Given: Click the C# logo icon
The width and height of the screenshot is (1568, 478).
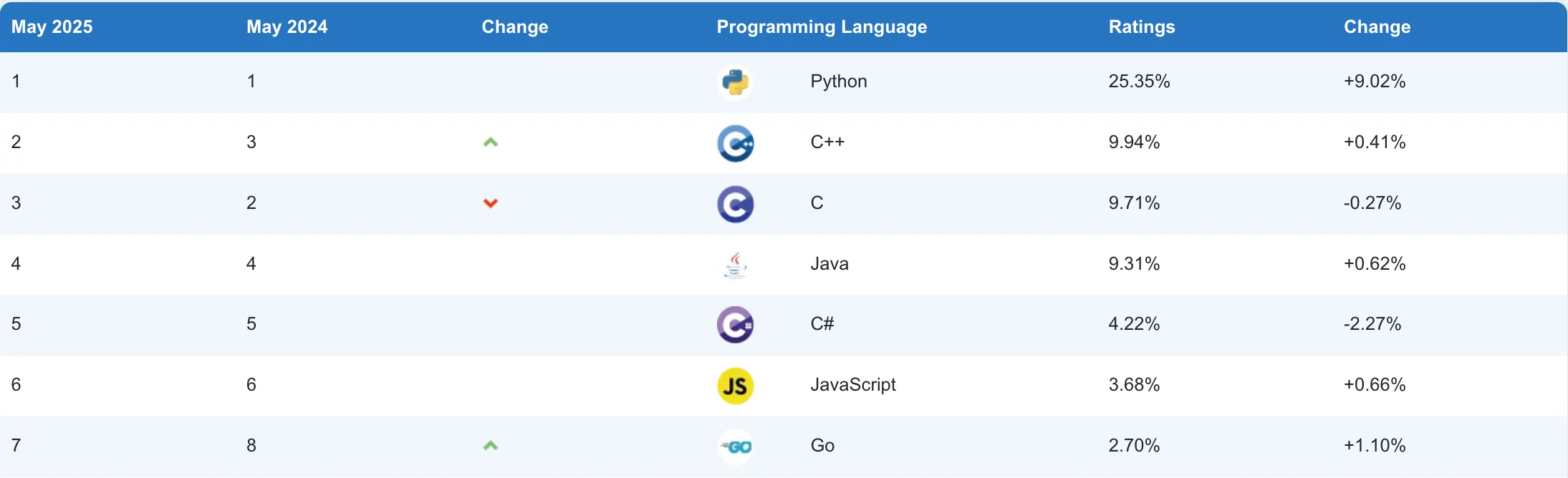Looking at the screenshot, I should pyautogui.click(x=735, y=325).
